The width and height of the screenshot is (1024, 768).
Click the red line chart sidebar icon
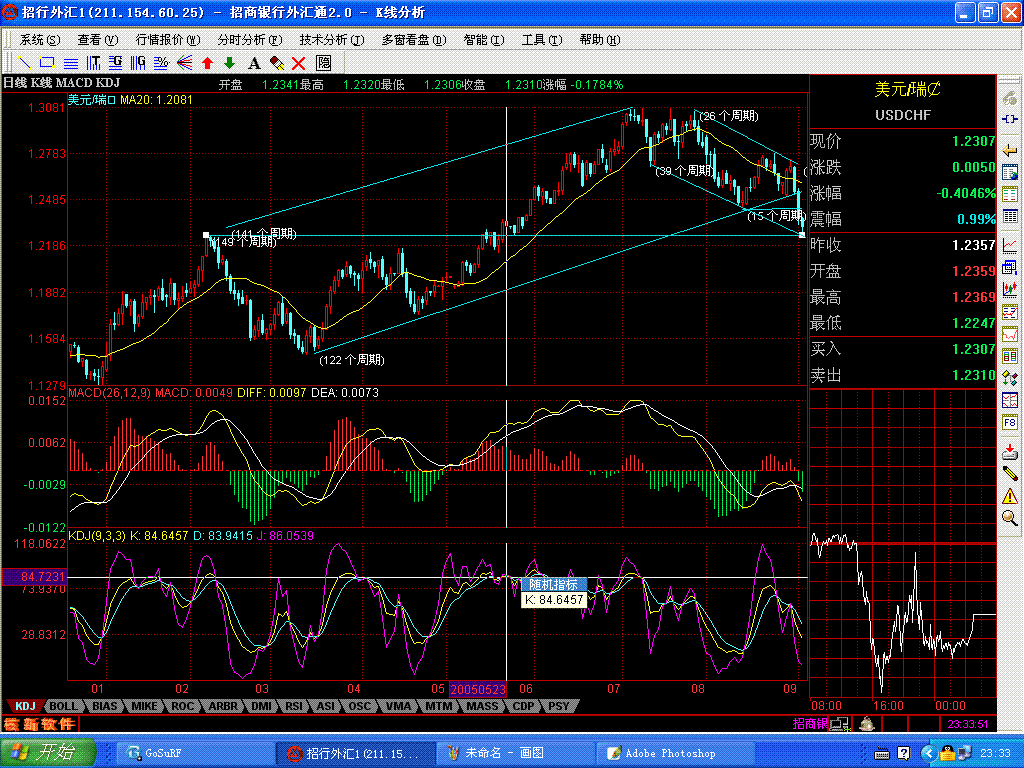click(x=1010, y=246)
